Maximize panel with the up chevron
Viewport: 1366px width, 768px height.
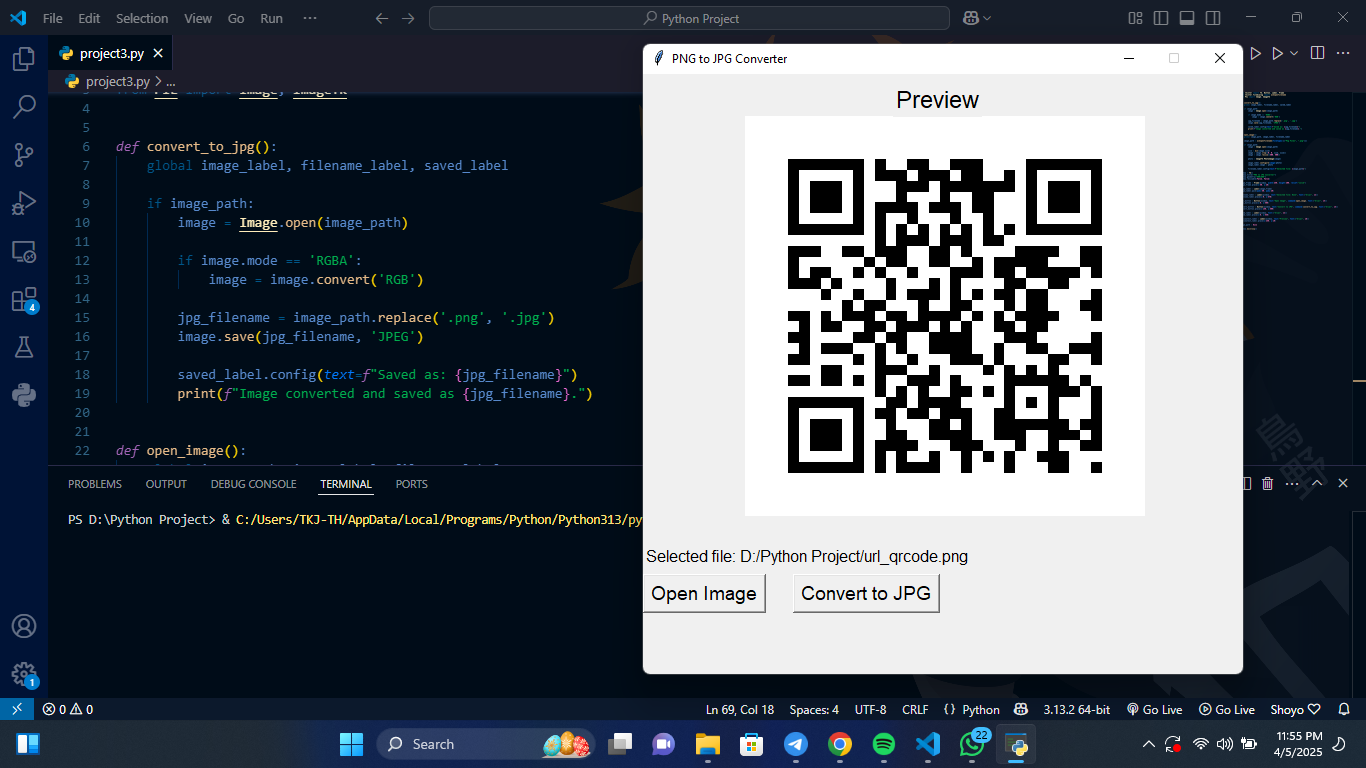click(1317, 484)
